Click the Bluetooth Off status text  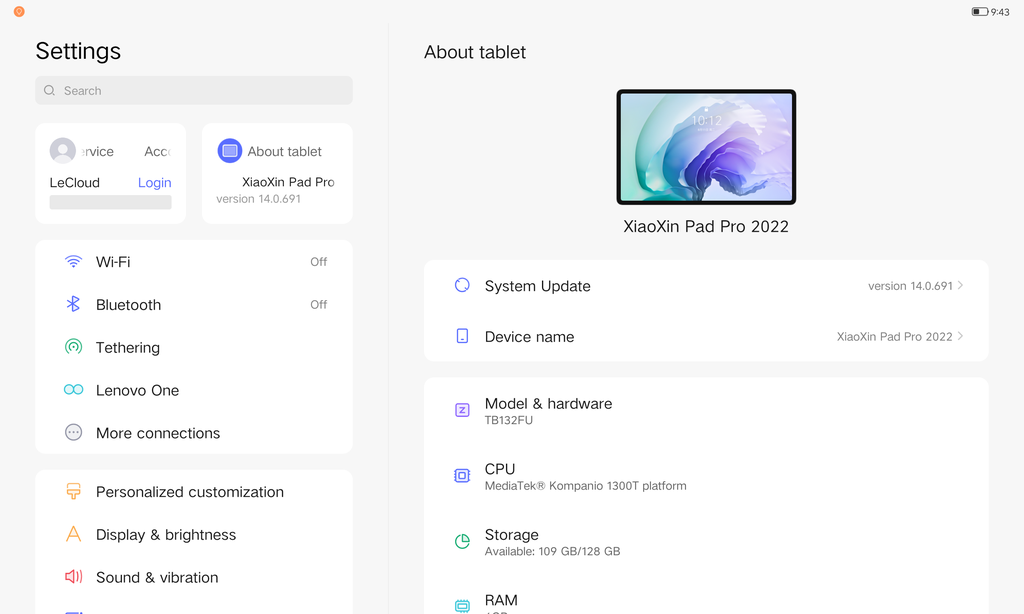[x=318, y=304]
